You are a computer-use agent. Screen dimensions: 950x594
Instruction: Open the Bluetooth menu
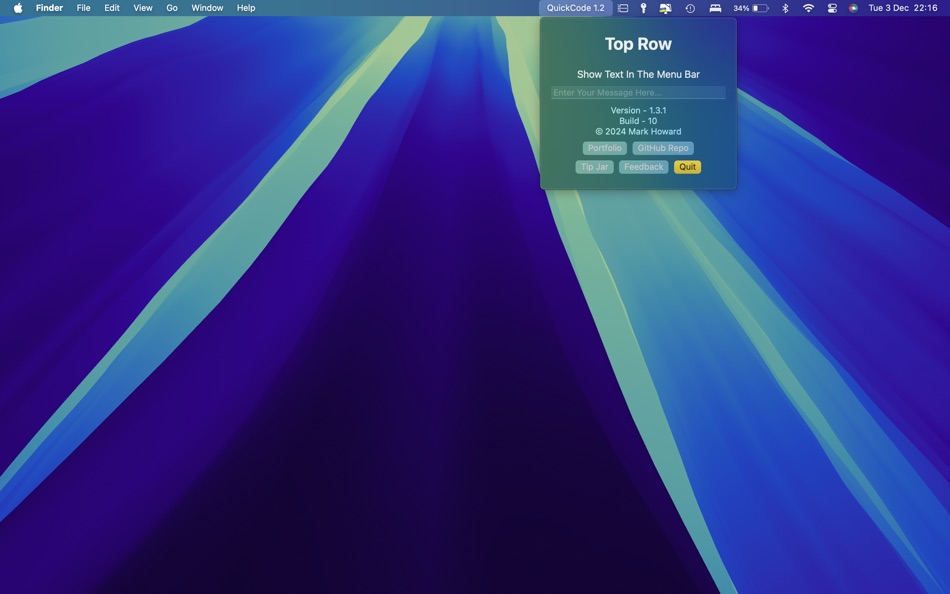pyautogui.click(x=785, y=8)
